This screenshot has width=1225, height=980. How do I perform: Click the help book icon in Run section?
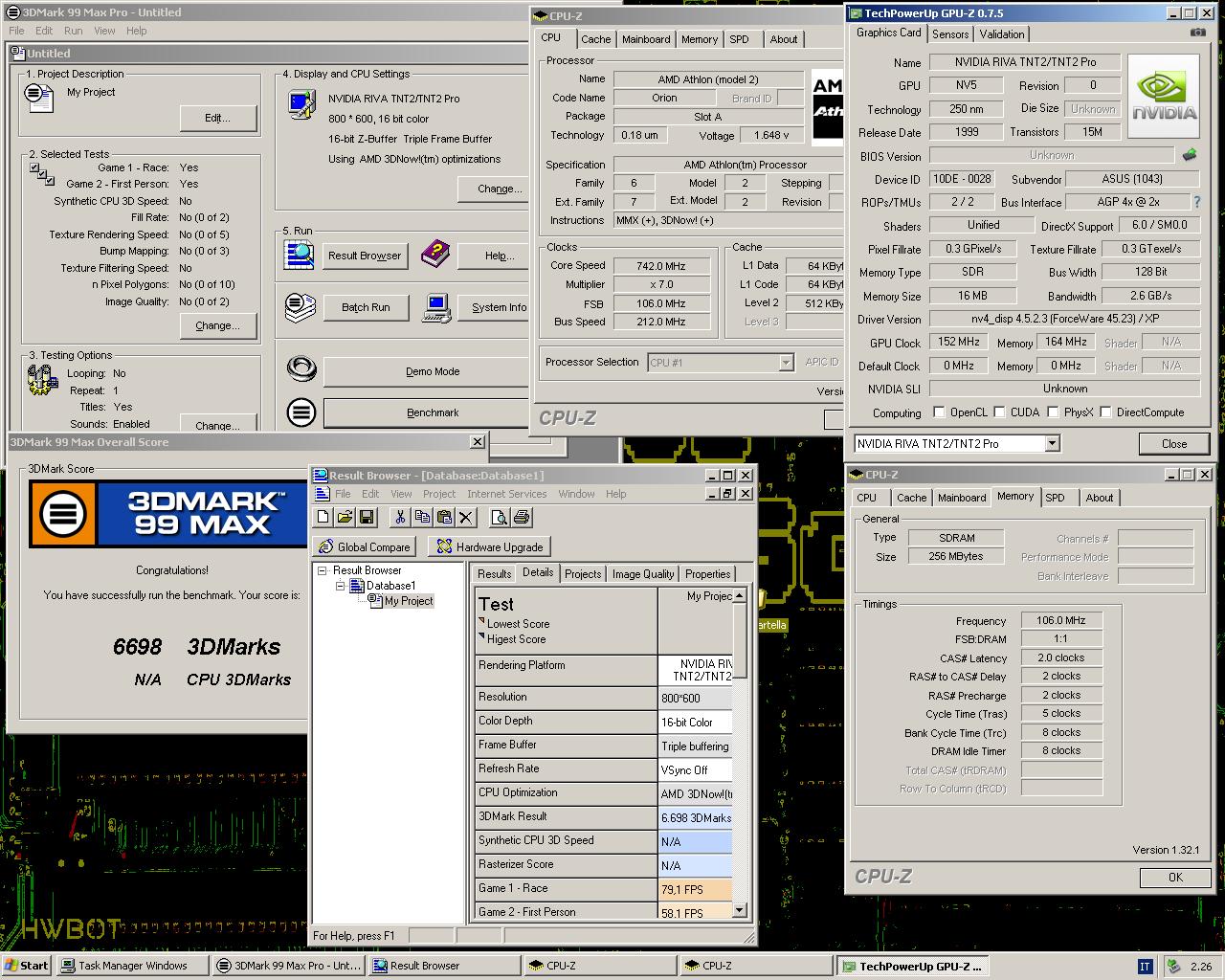pos(435,254)
